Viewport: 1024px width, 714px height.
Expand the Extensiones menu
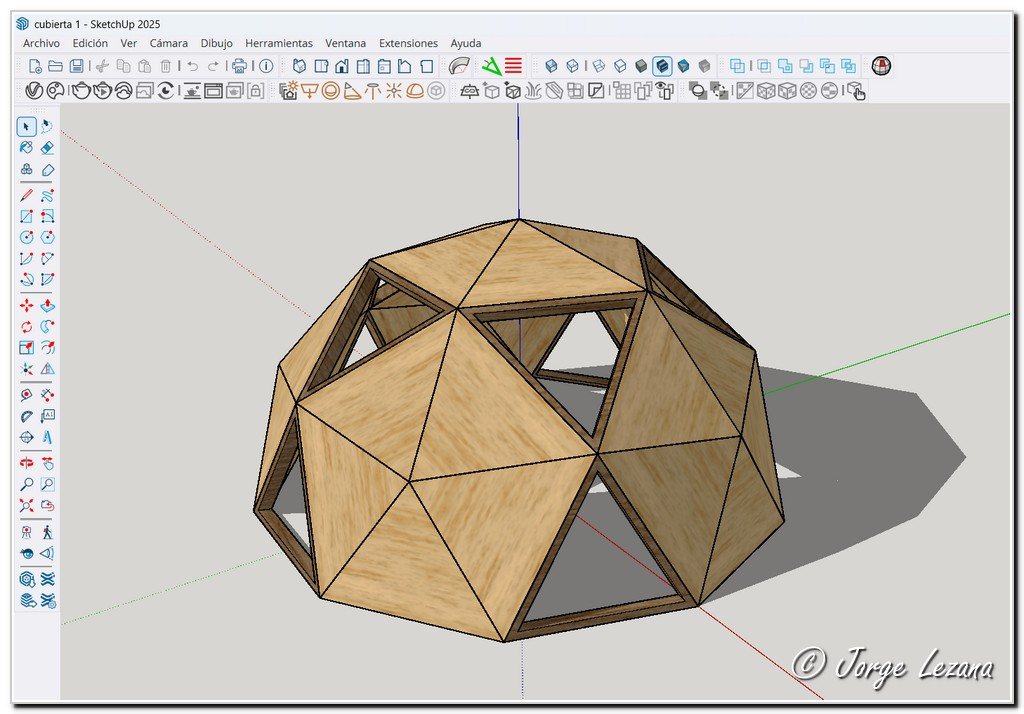(x=408, y=43)
